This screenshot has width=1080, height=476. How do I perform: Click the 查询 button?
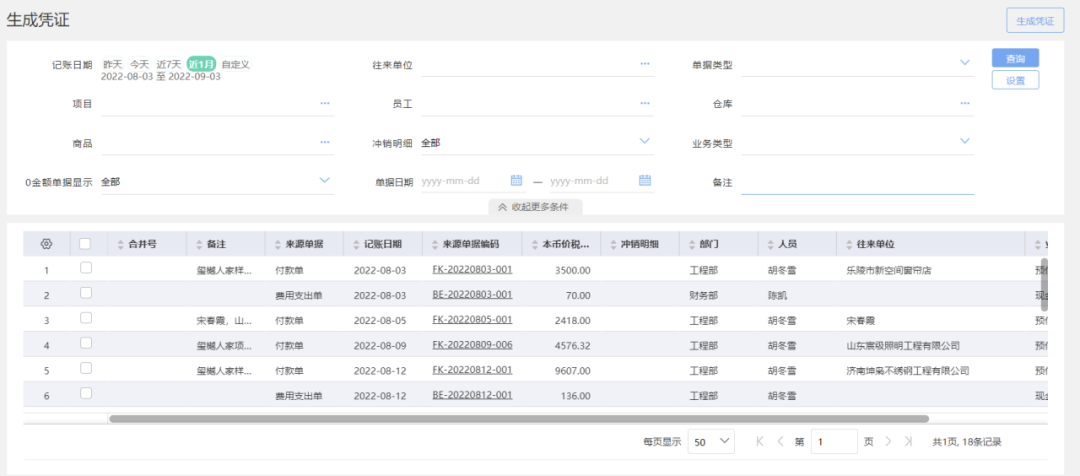pos(1015,59)
